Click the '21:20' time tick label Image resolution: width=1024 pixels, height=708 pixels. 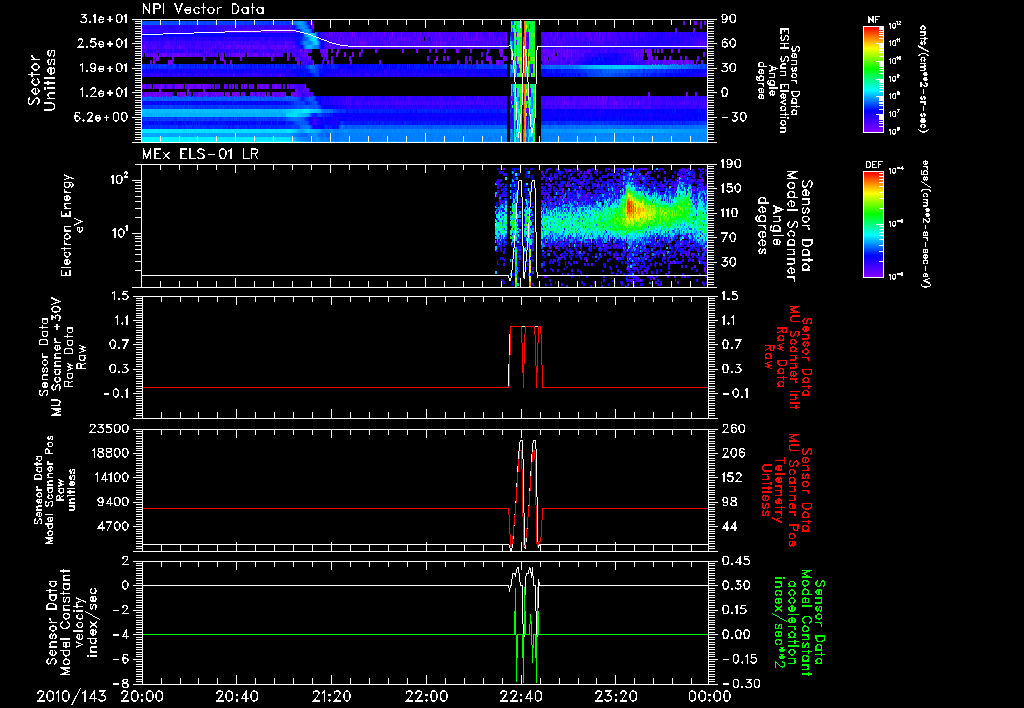[x=332, y=697]
